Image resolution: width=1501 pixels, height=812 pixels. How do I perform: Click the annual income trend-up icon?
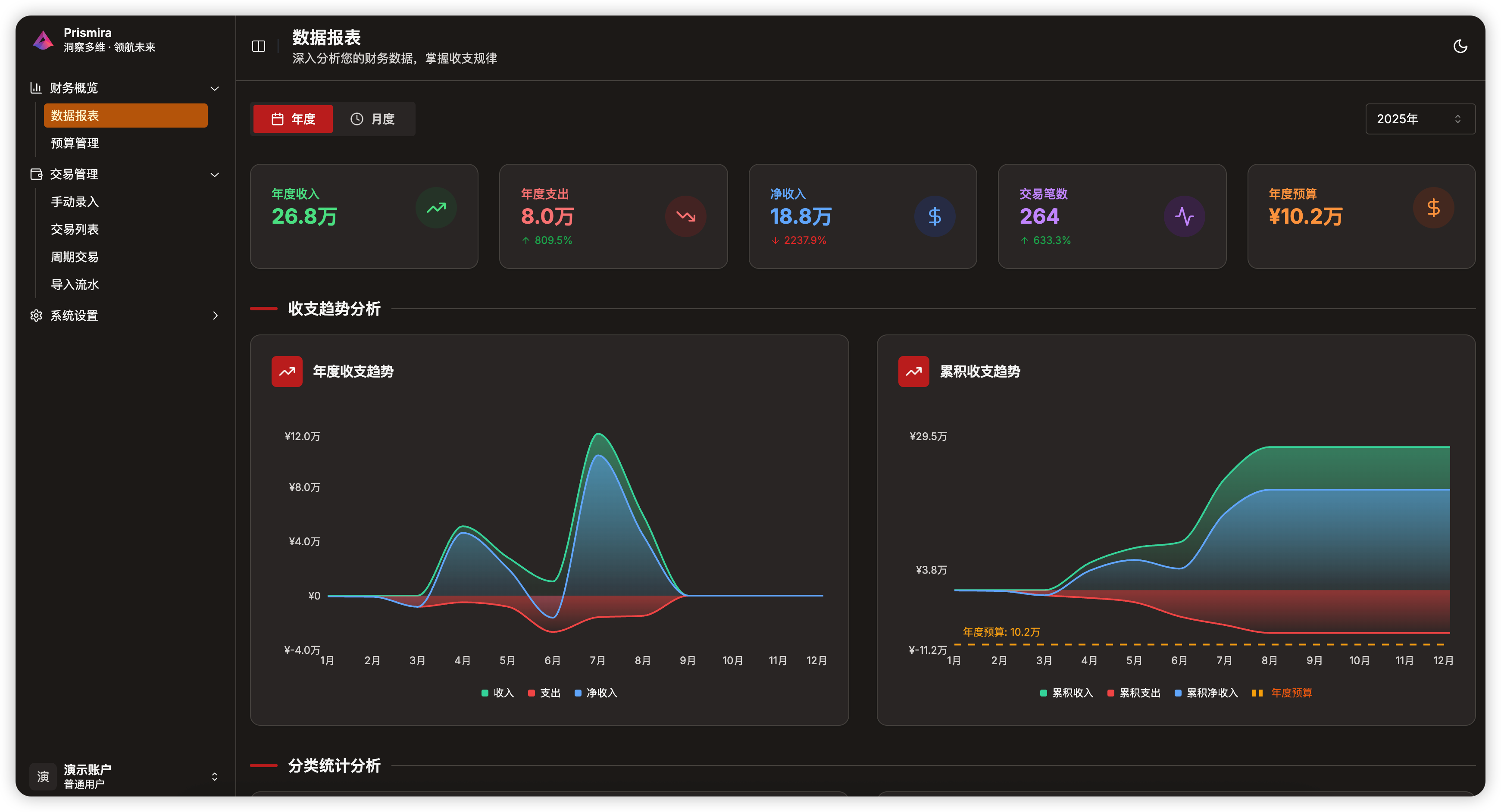[x=436, y=208]
